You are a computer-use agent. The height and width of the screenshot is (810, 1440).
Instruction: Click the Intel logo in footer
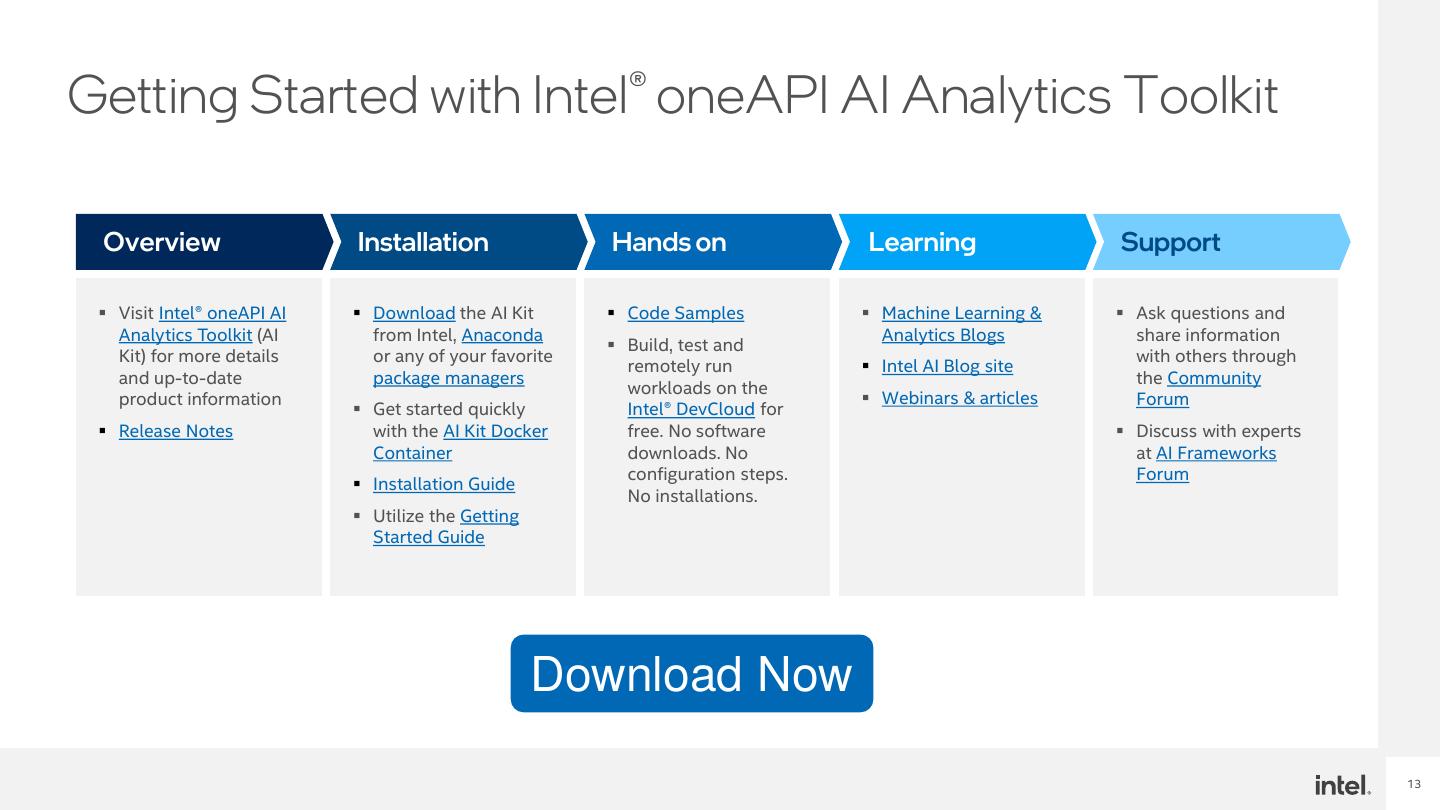point(1343,785)
